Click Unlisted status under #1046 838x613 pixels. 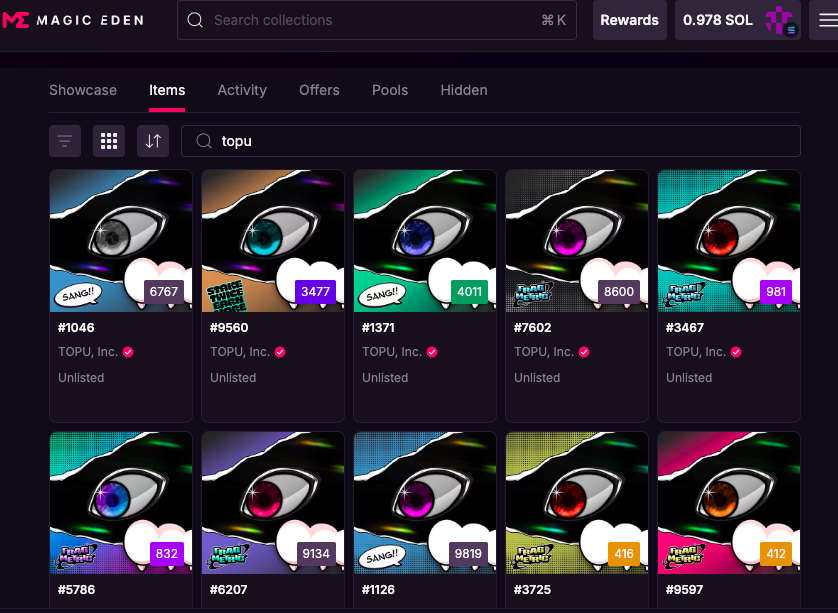point(81,378)
